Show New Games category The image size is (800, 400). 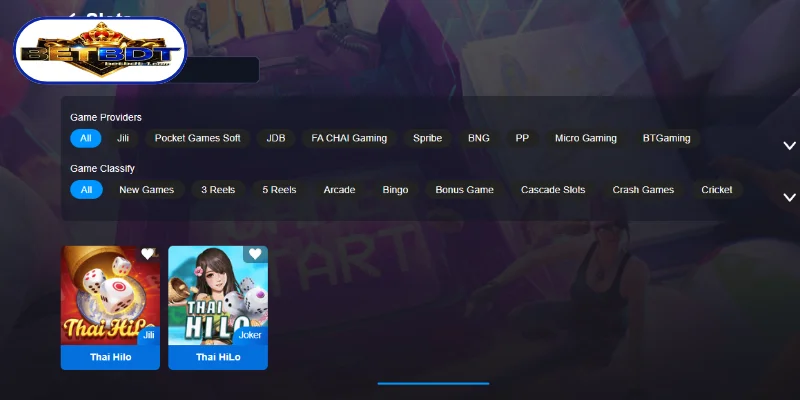point(146,190)
